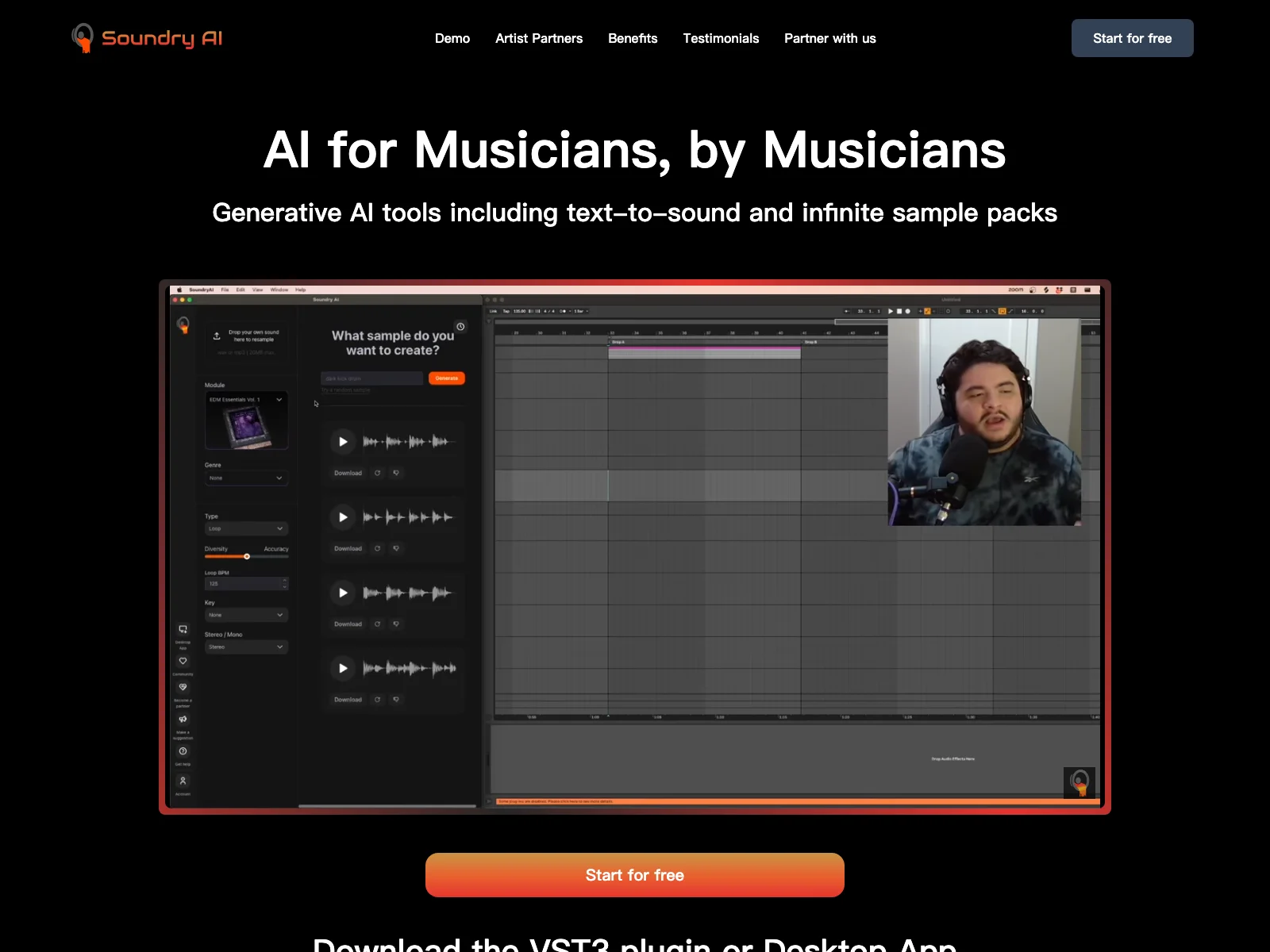This screenshot has height=952, width=1270.
Task: Play the fourth generated sample
Action: [343, 668]
